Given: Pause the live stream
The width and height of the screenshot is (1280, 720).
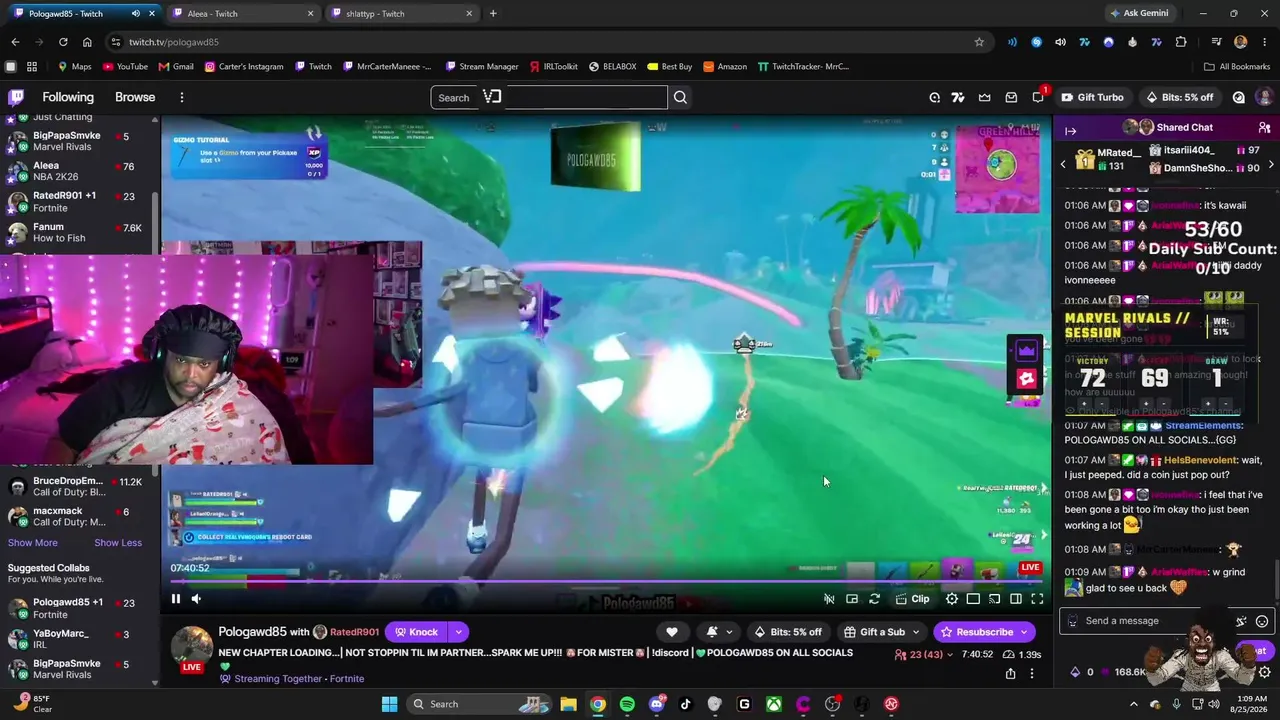Looking at the screenshot, I should click(x=175, y=599).
